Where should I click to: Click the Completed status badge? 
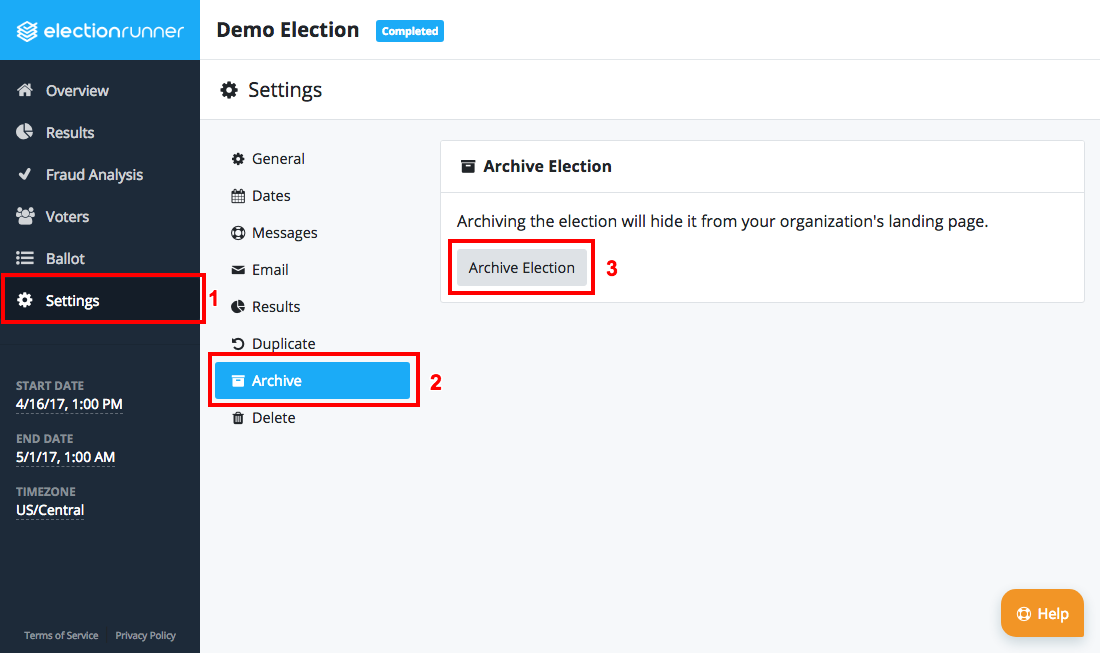(410, 31)
